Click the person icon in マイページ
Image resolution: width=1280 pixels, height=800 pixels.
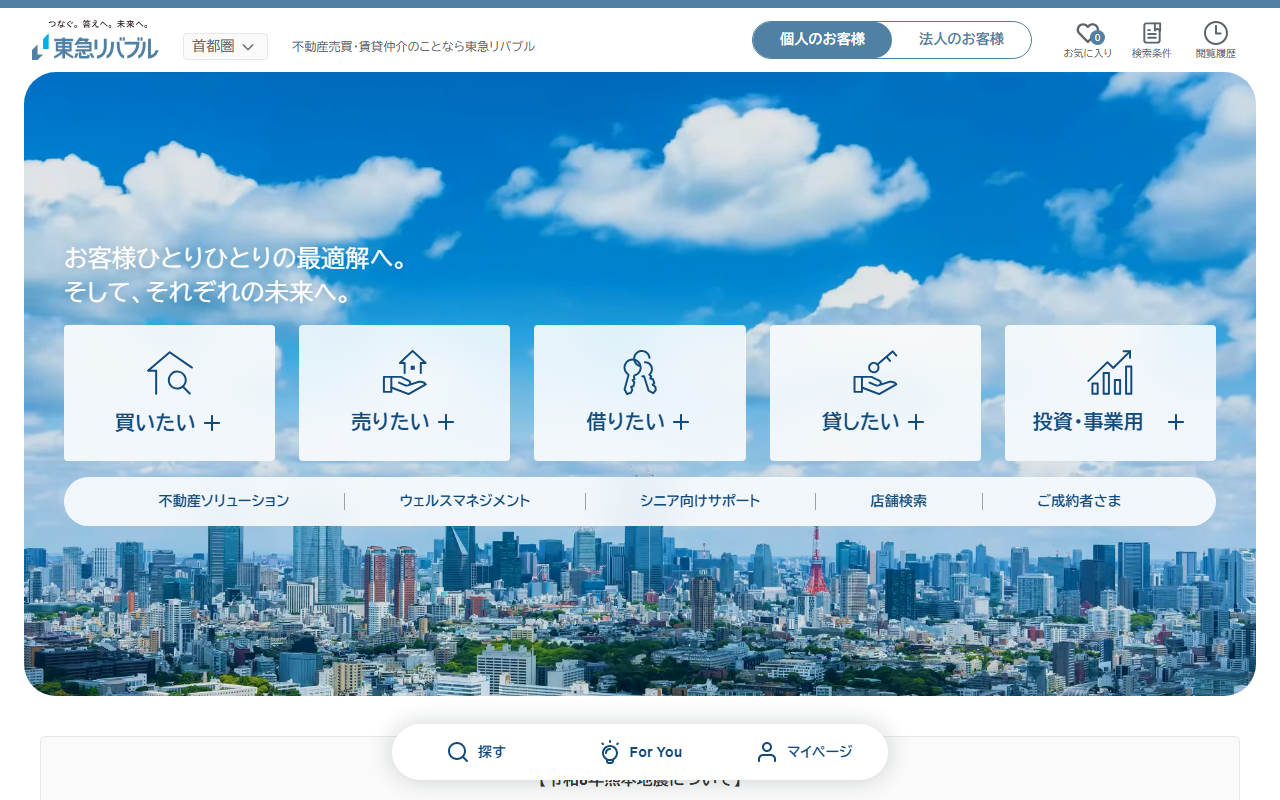tap(767, 752)
